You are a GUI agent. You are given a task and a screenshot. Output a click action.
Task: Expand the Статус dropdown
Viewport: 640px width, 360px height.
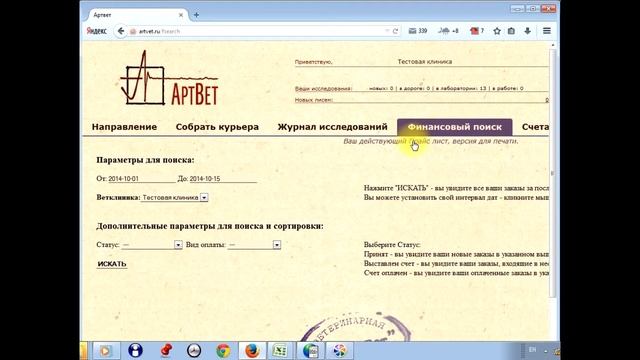(x=178, y=245)
